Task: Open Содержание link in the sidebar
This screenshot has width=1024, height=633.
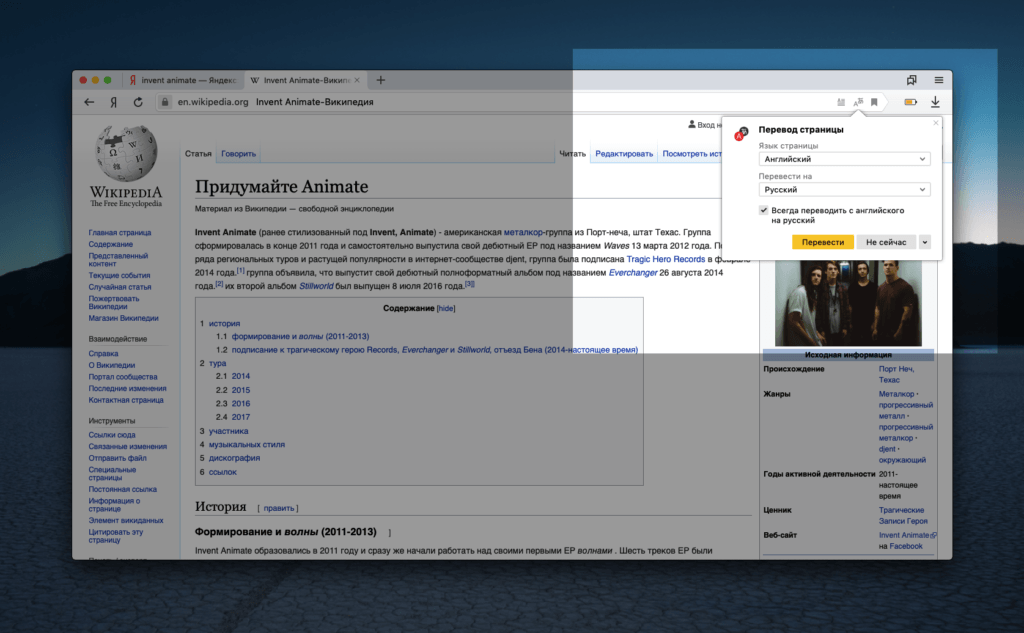Action: click(x=111, y=244)
